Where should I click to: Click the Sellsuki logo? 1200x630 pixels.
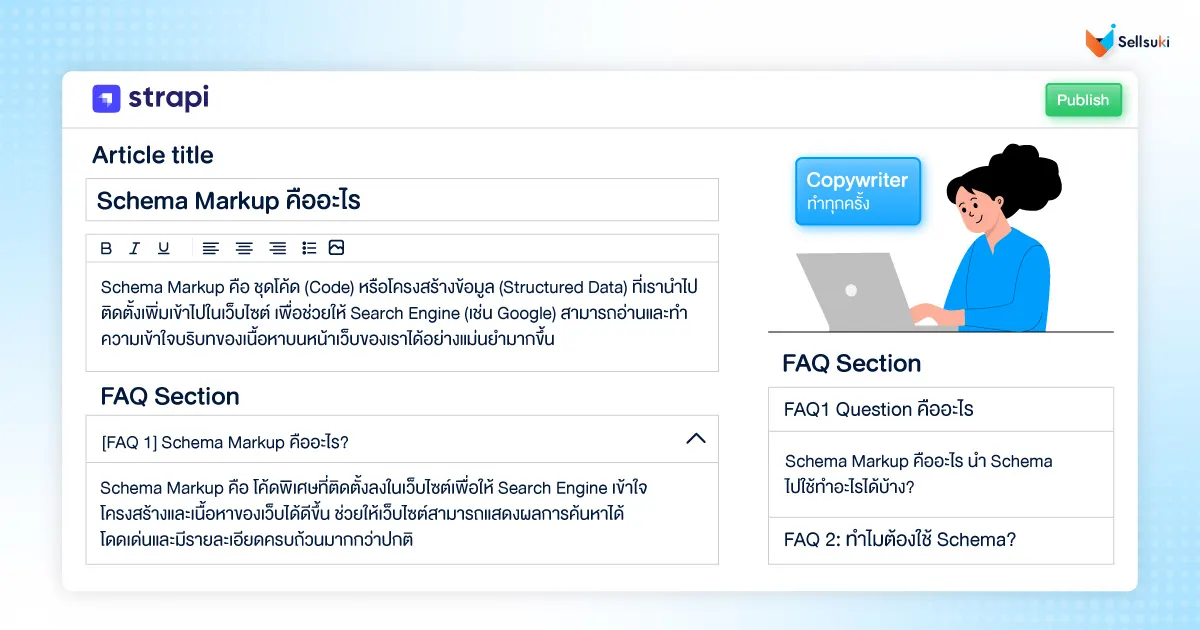[1126, 40]
